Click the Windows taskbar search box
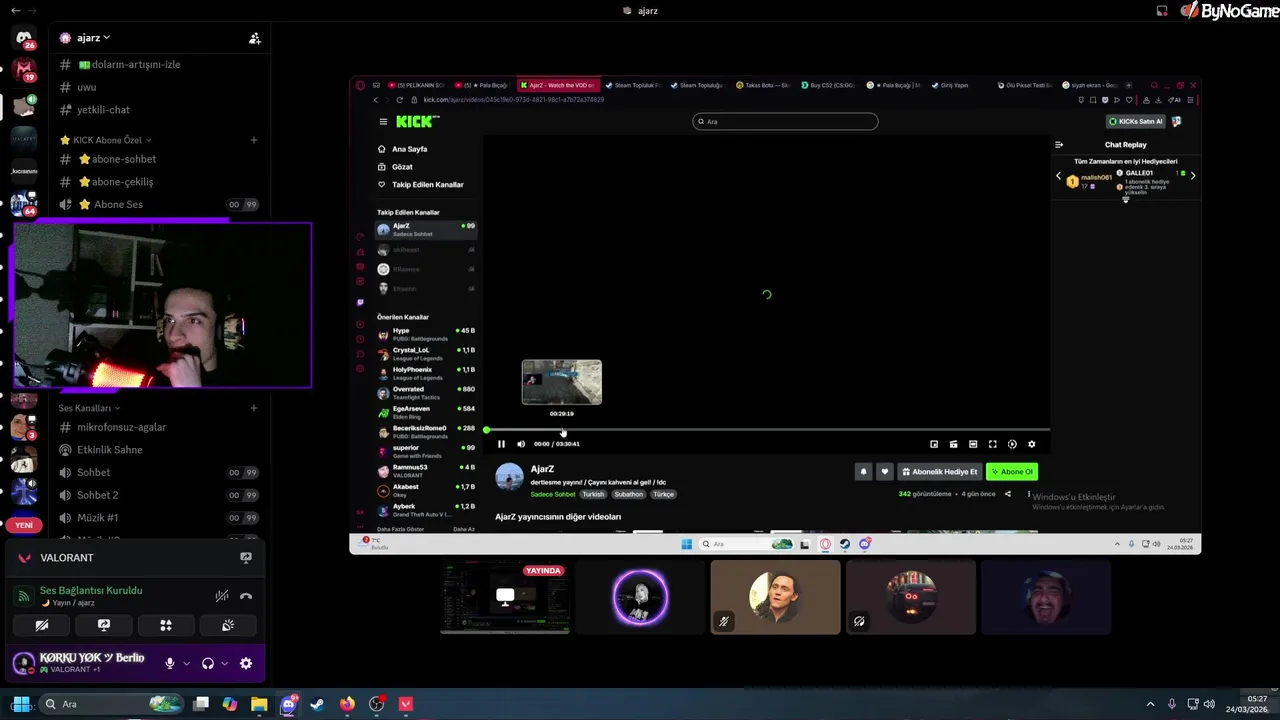The height and width of the screenshot is (720, 1280). 112,704
